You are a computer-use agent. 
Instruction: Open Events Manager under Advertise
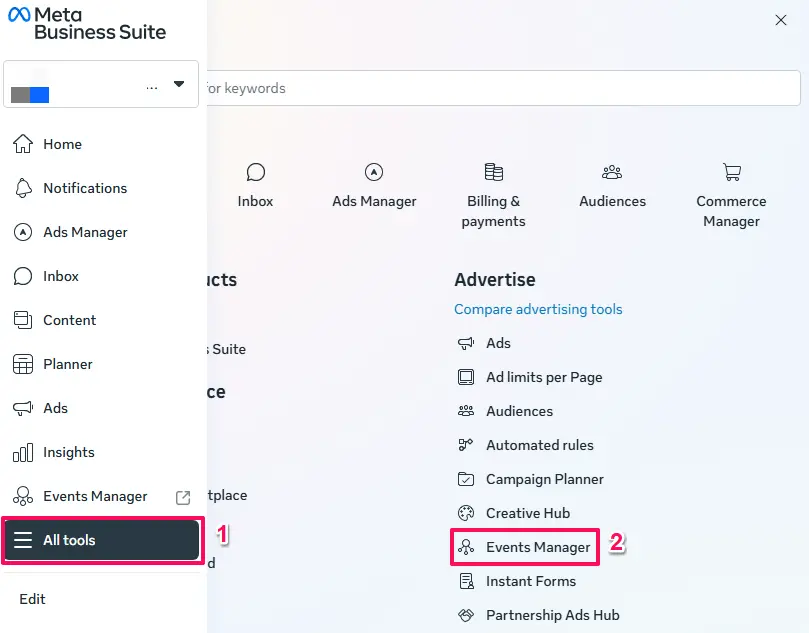click(x=537, y=547)
